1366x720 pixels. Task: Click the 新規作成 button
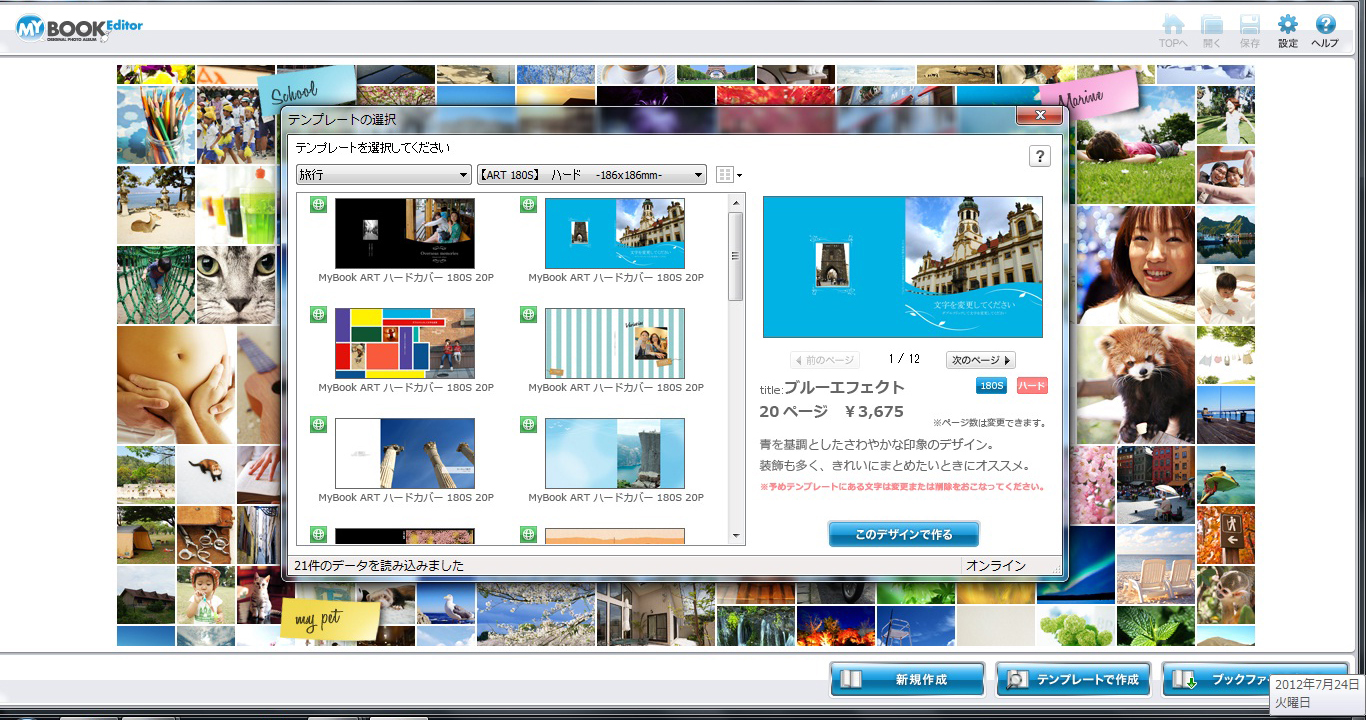(x=906, y=680)
